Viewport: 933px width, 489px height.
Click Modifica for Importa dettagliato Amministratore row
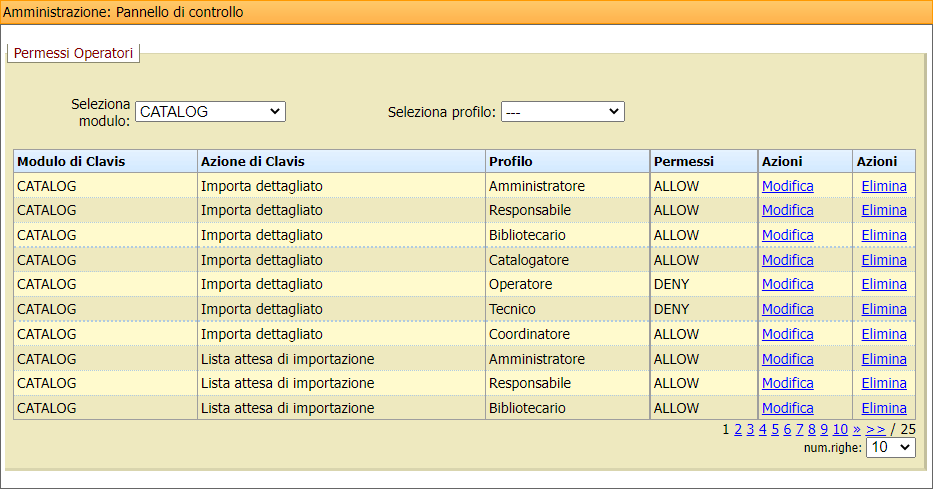(787, 186)
